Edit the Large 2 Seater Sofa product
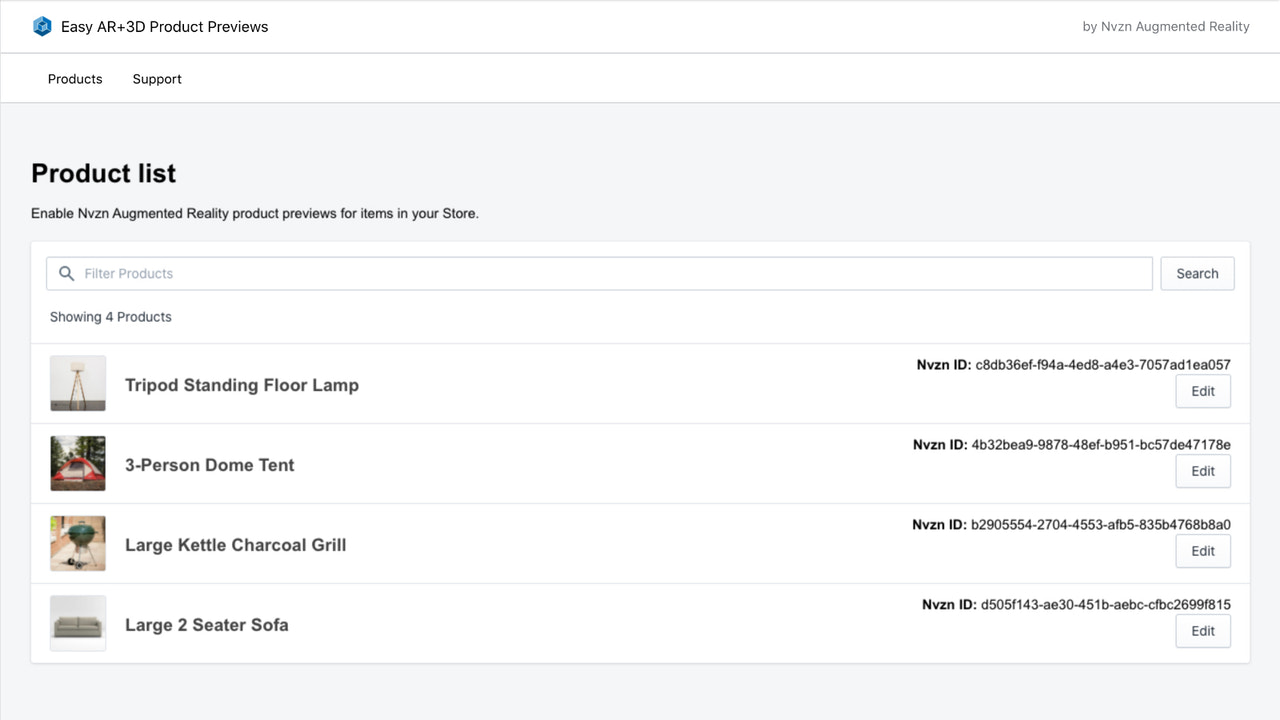Viewport: 1280px width, 720px height. click(1203, 631)
